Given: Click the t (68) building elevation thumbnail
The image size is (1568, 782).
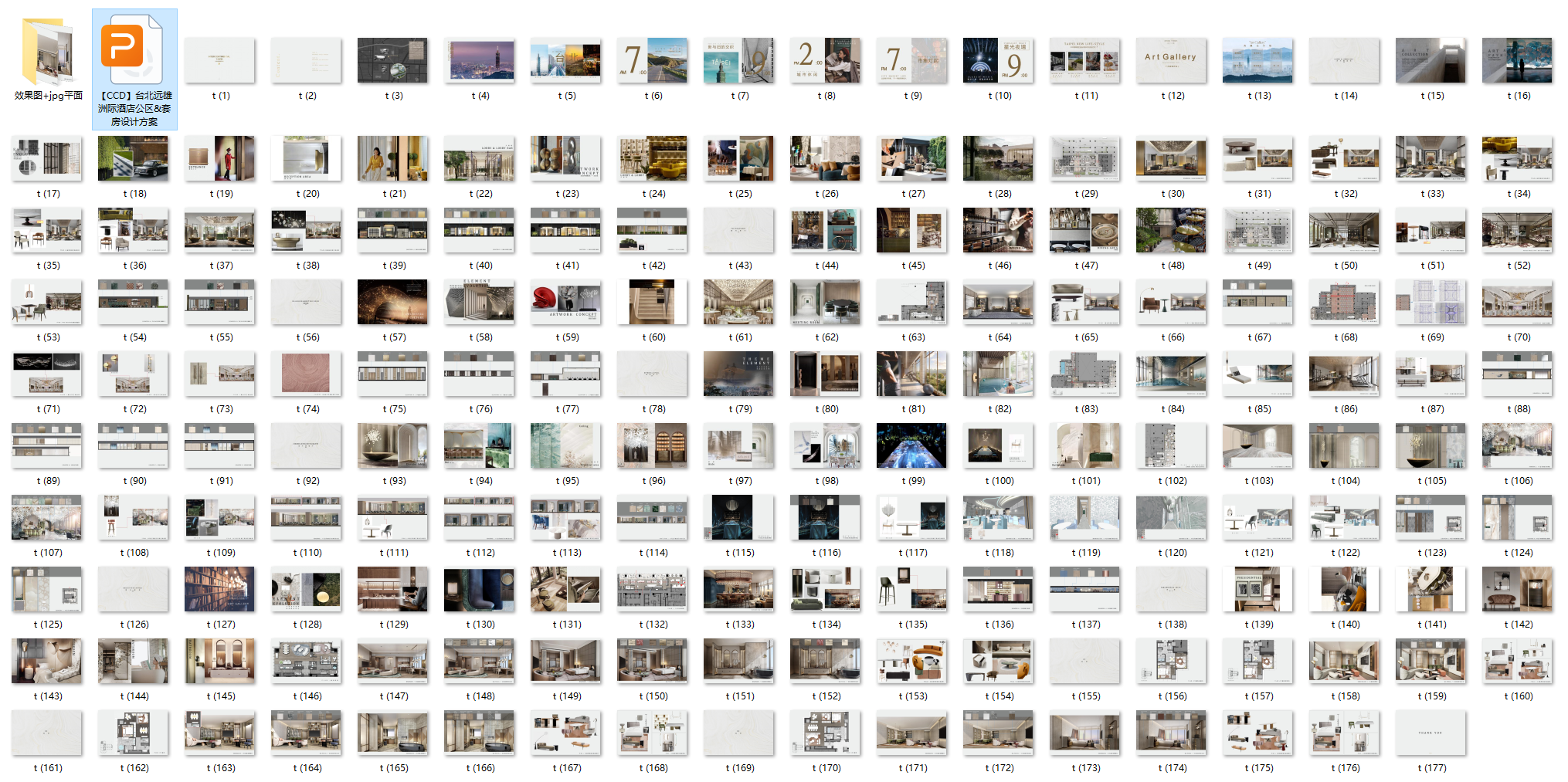Looking at the screenshot, I should [1345, 302].
